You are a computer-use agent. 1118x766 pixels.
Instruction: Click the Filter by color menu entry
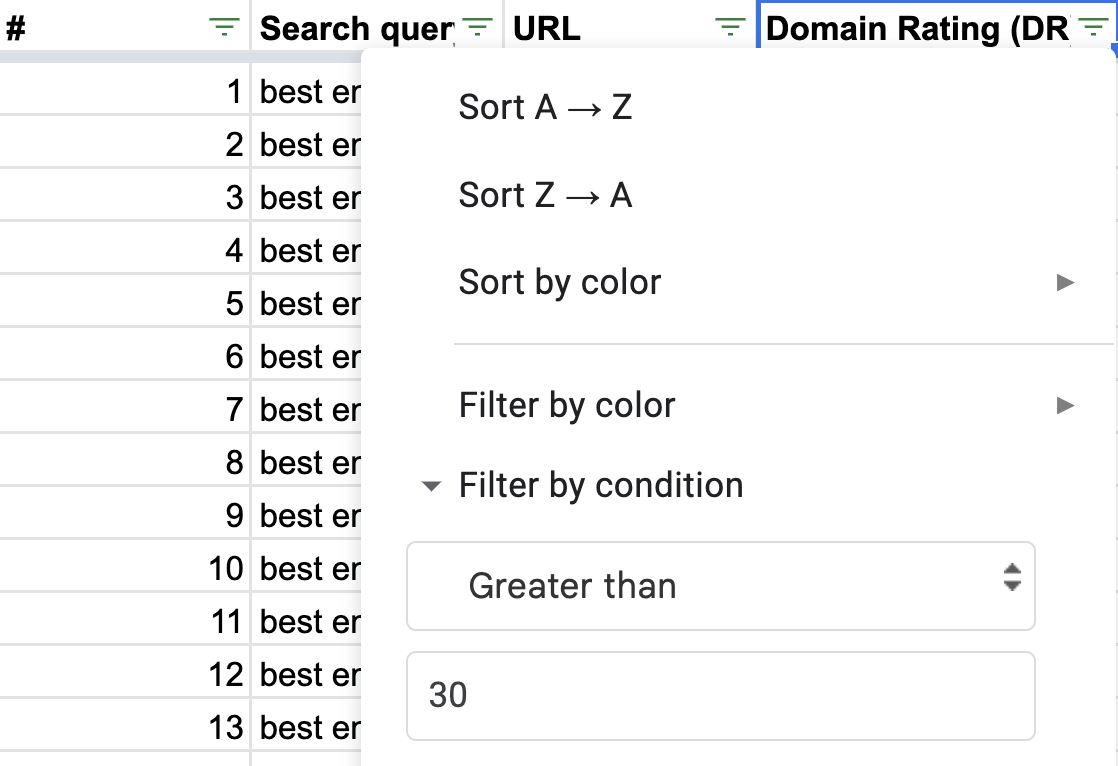(567, 405)
